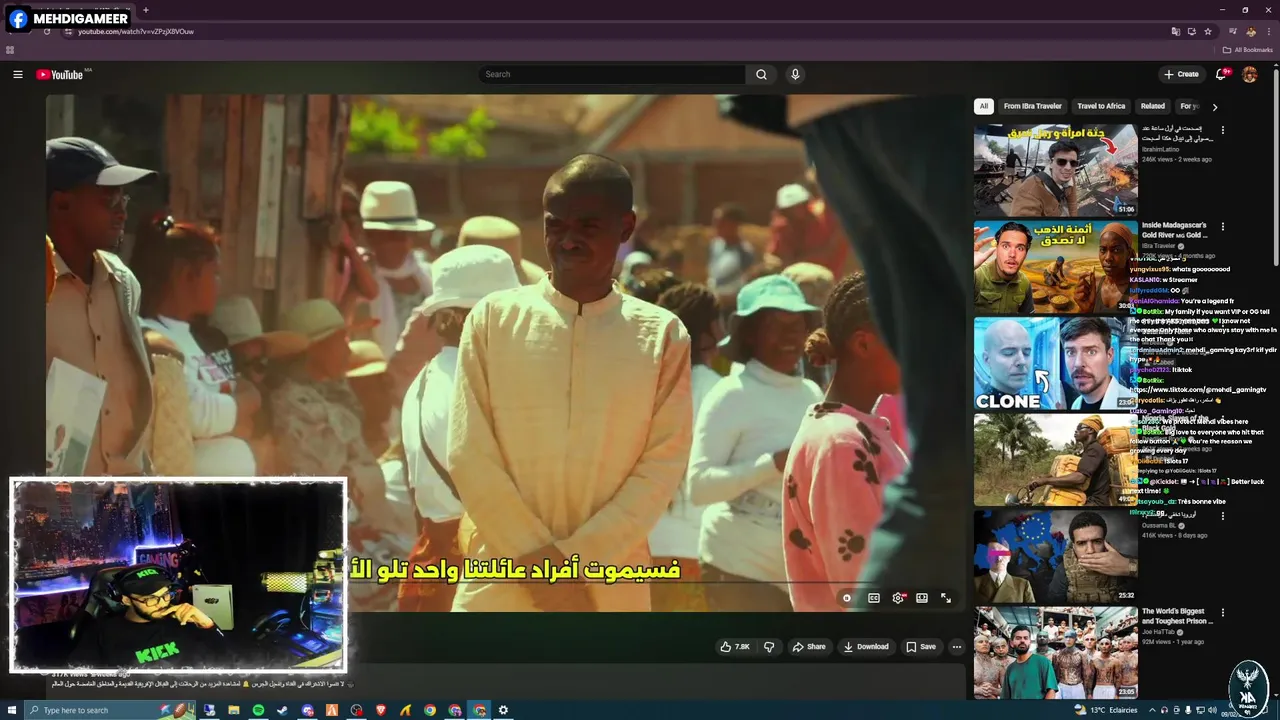Start voice search with the microphone icon

[x=795, y=74]
